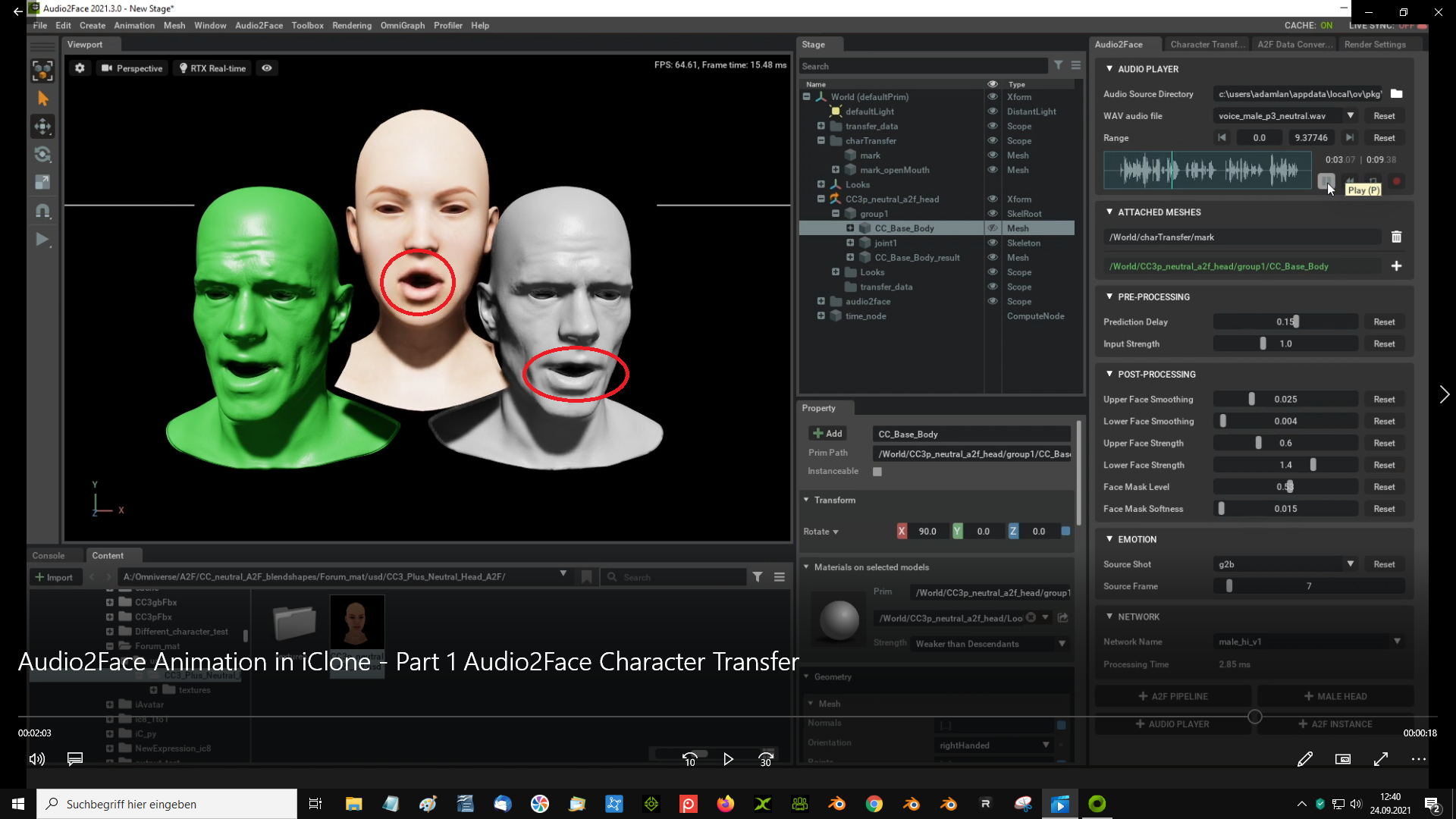Browse Audio Source Directory folder icon
Viewport: 1456px width, 819px height.
pyautogui.click(x=1396, y=94)
